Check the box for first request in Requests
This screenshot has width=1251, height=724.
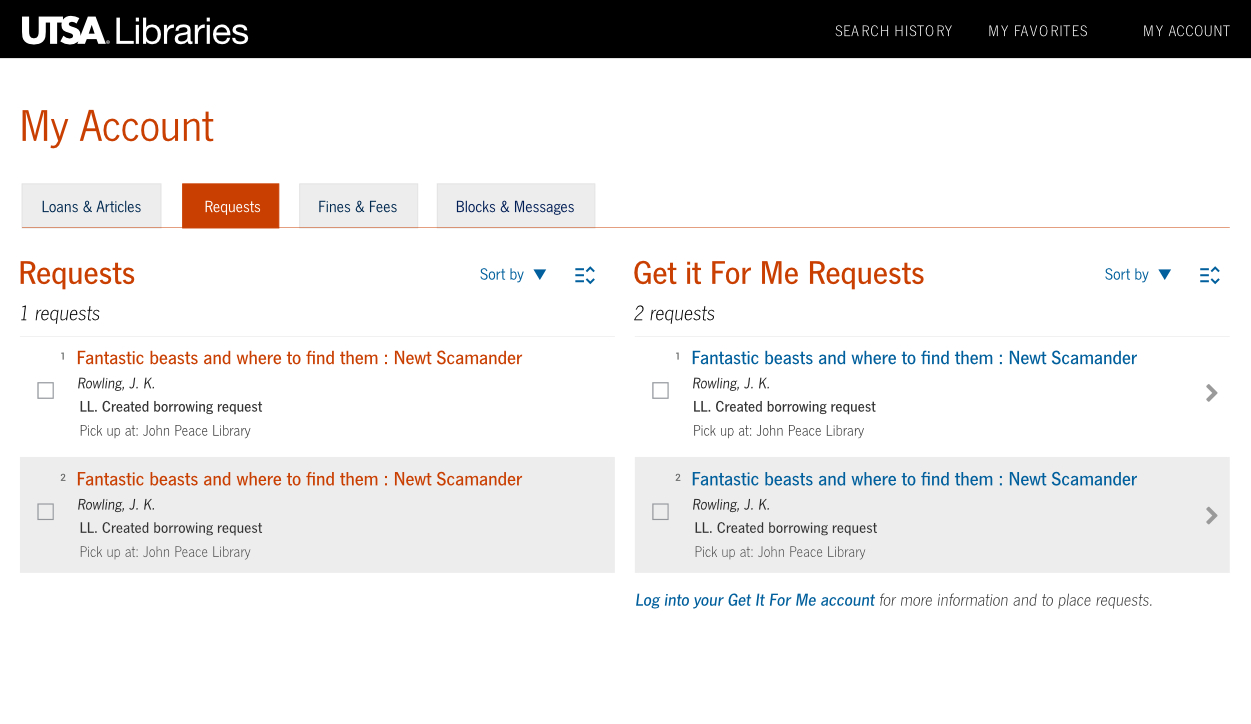45,390
